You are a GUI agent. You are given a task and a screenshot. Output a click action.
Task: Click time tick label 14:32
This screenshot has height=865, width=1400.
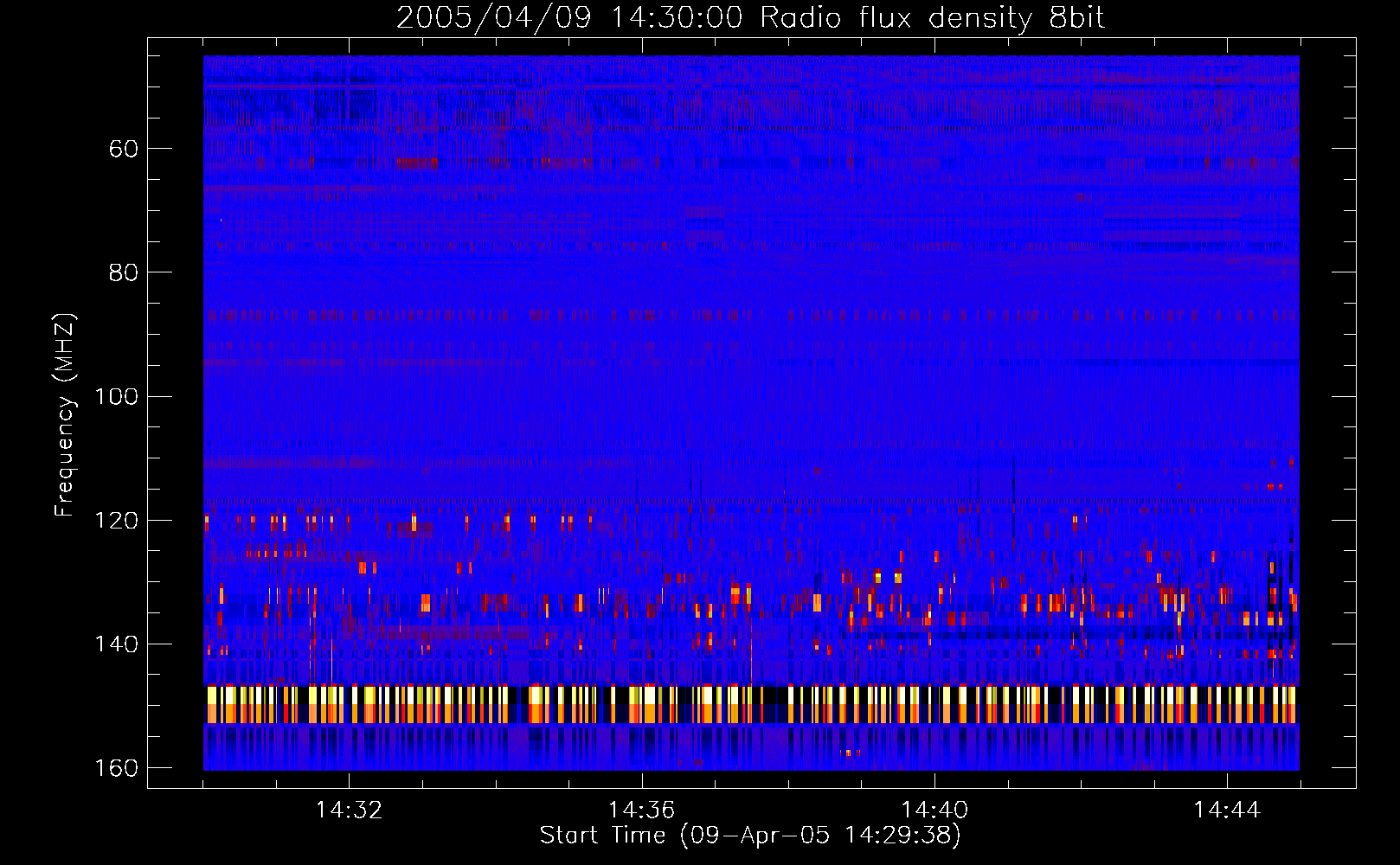(349, 810)
